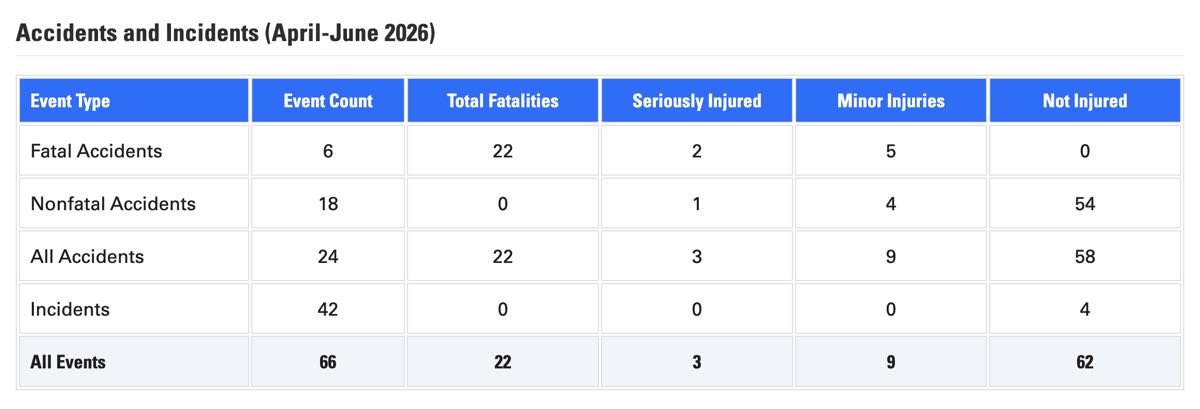Click the Event Count column header
Viewport: 1200px width, 409px height.
tap(328, 100)
